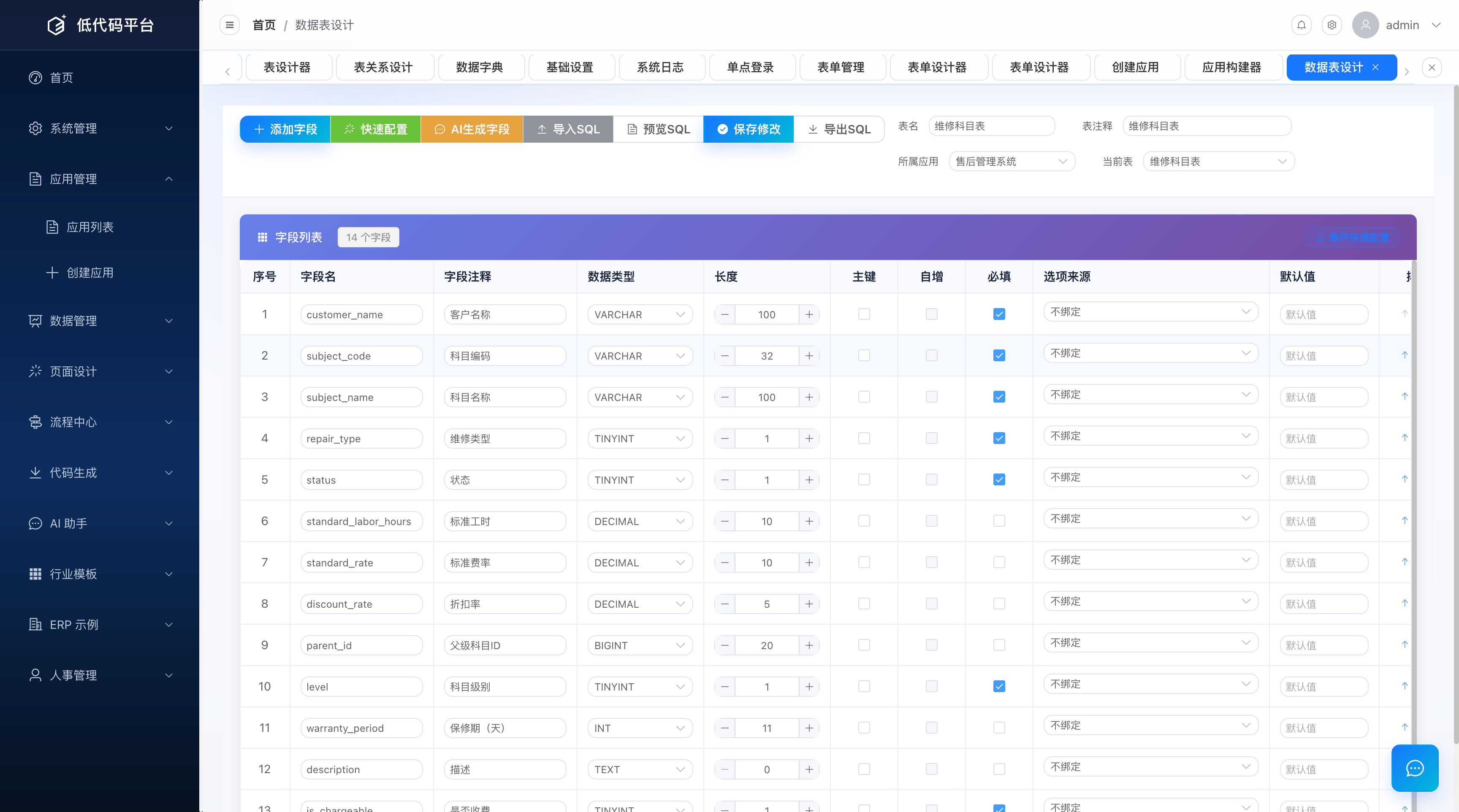Click the 表注释 input field
Image resolution: width=1459 pixels, height=812 pixels.
pyautogui.click(x=1207, y=126)
